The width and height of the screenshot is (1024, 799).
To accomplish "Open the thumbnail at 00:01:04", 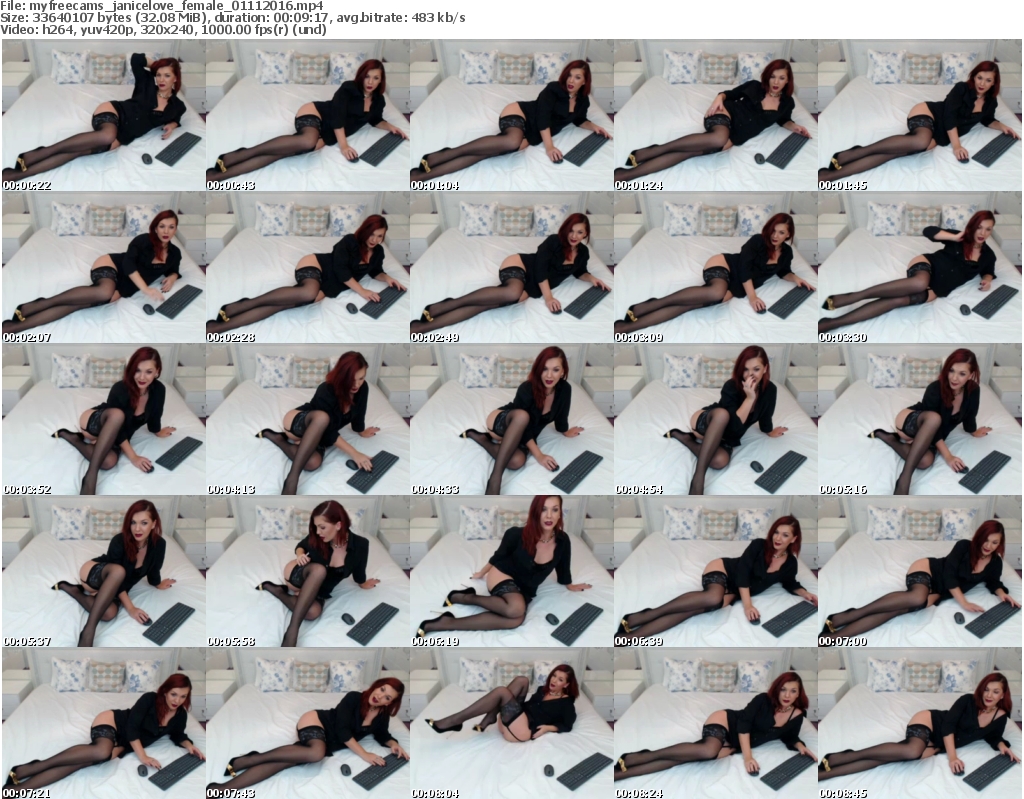I will click(511, 116).
